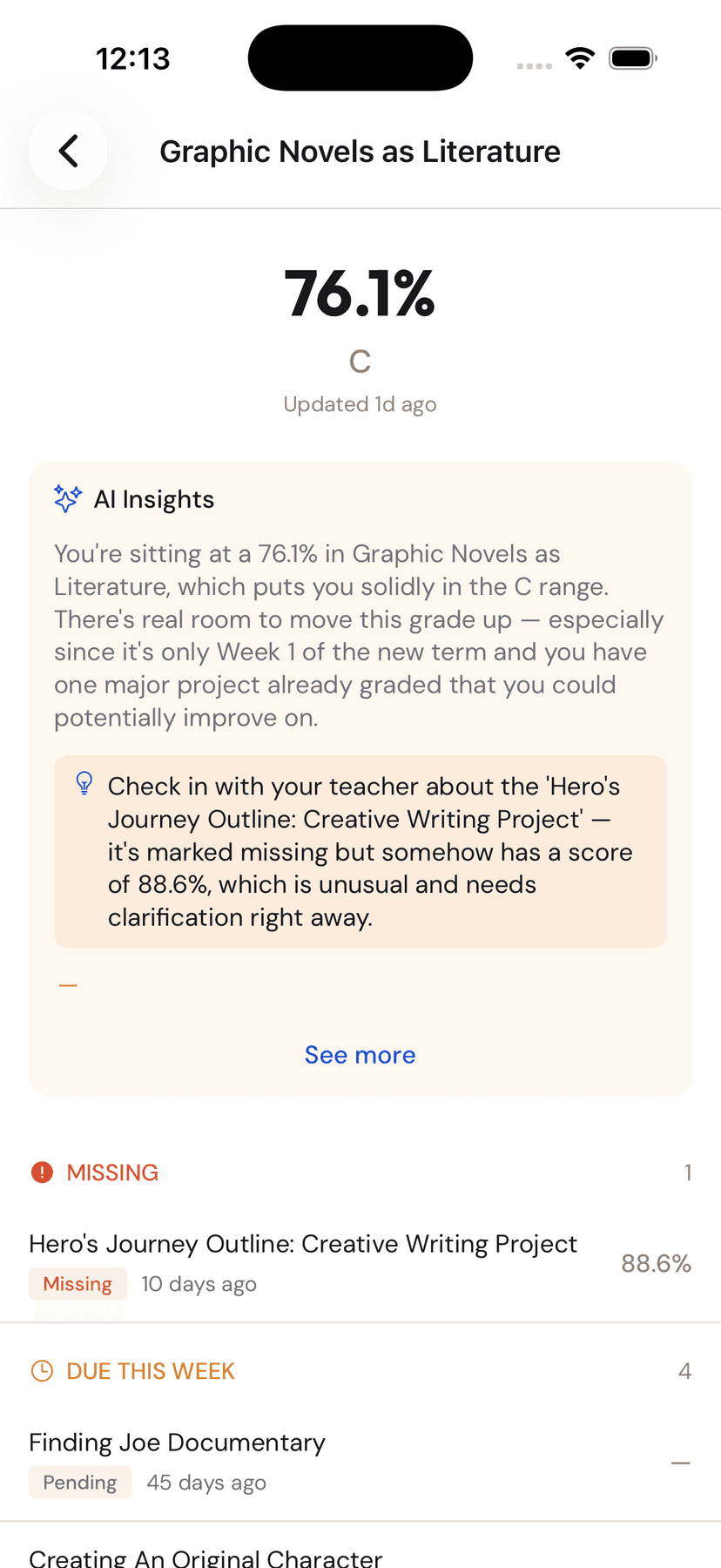Image resolution: width=721 pixels, height=1568 pixels.
Task: Expand insights with See more
Action: pyautogui.click(x=360, y=1055)
